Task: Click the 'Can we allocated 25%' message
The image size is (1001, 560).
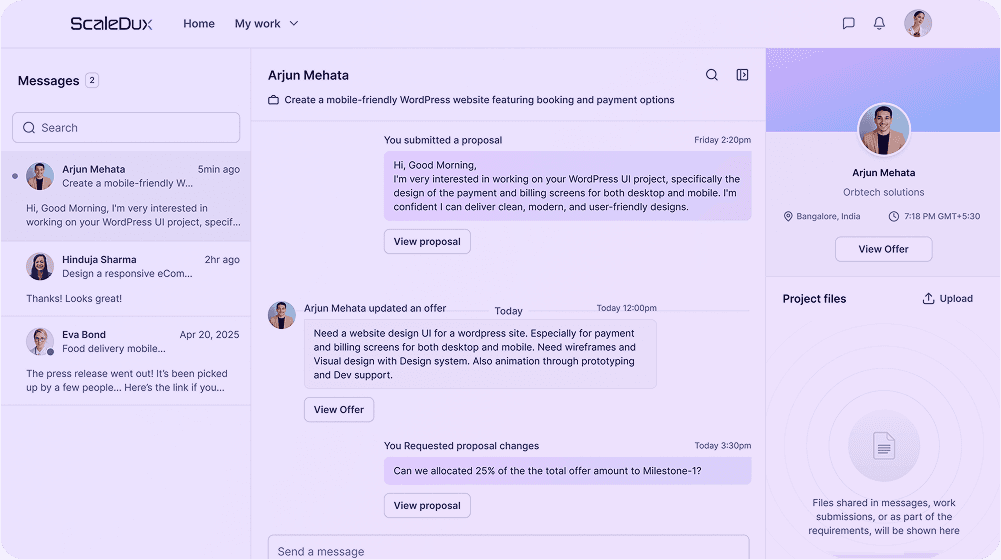Action: click(x=568, y=471)
